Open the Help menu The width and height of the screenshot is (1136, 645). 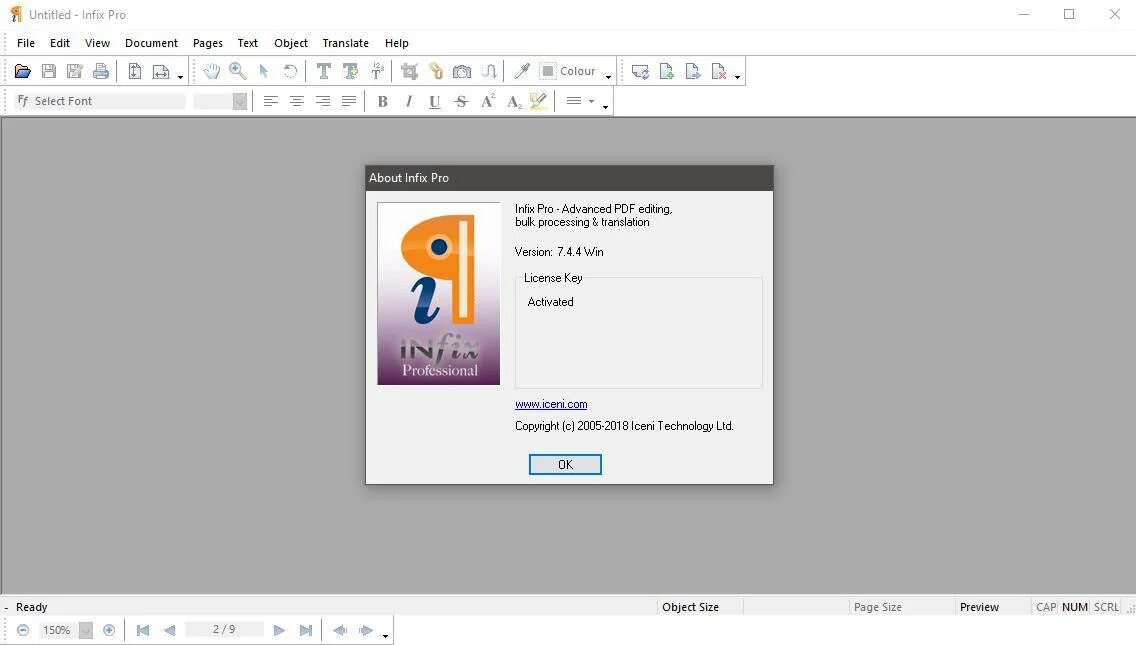coord(396,43)
